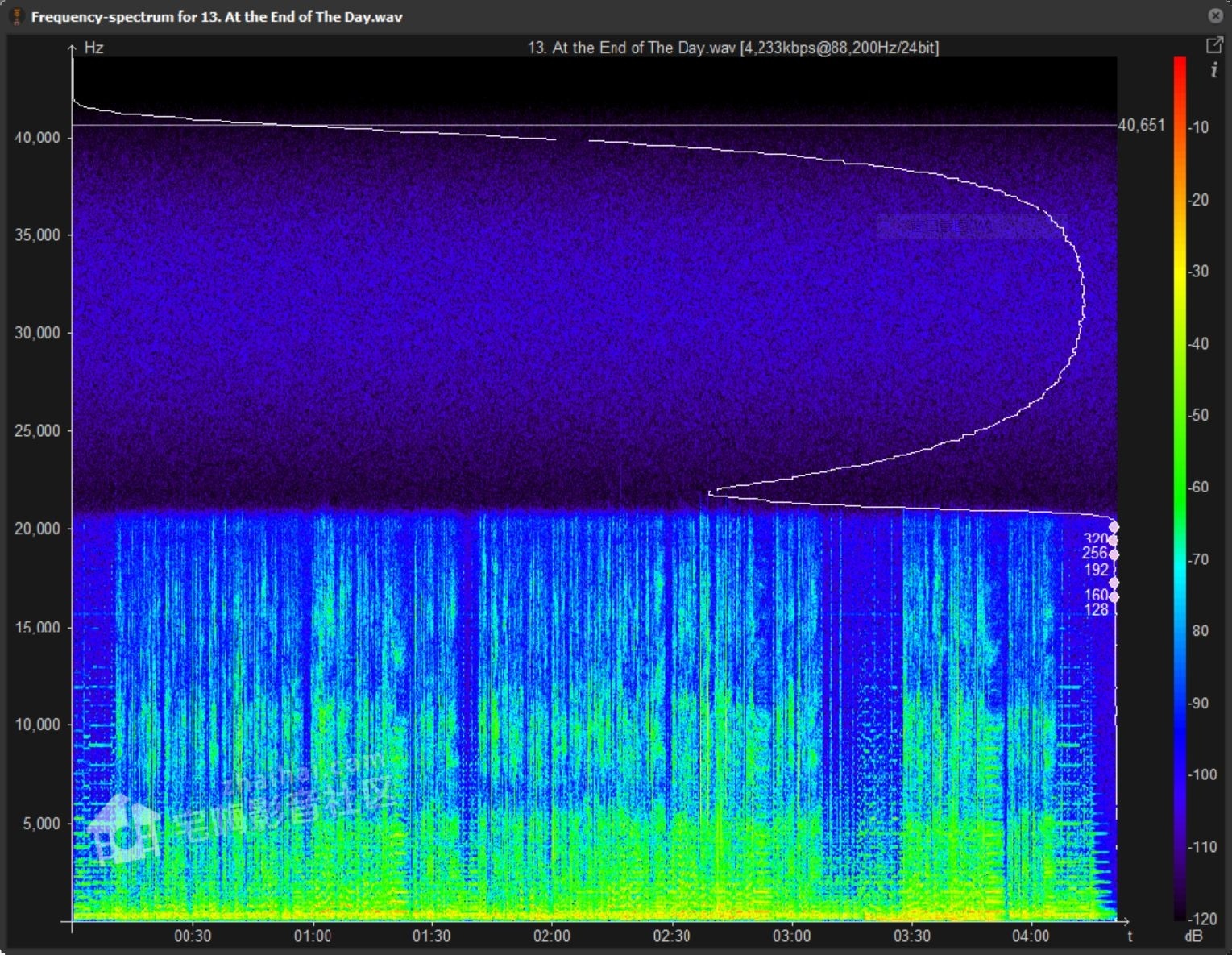1232x955 pixels.
Task: Click the Hz unit label at axis top
Action: 94,48
